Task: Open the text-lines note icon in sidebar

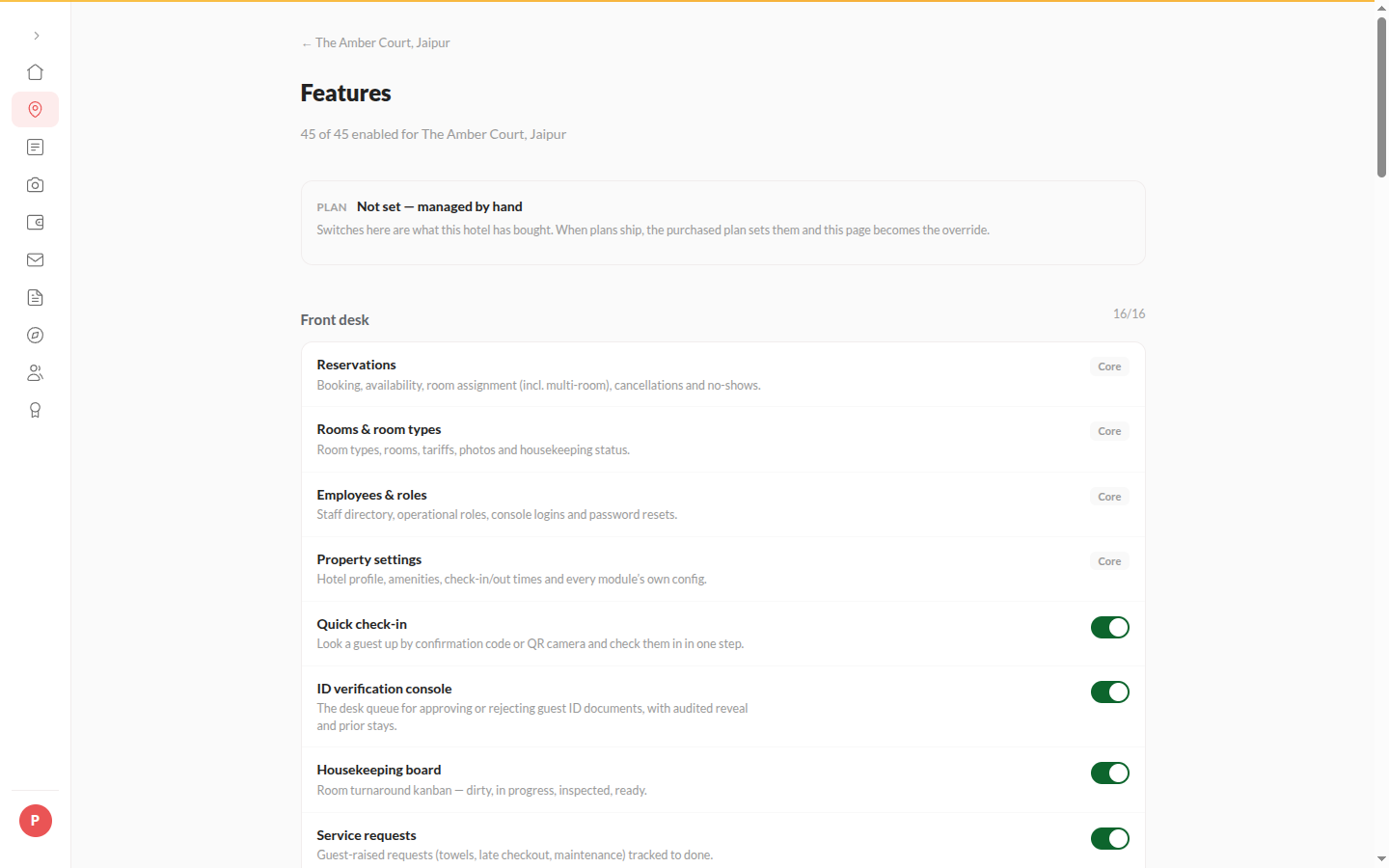Action: pos(36,148)
